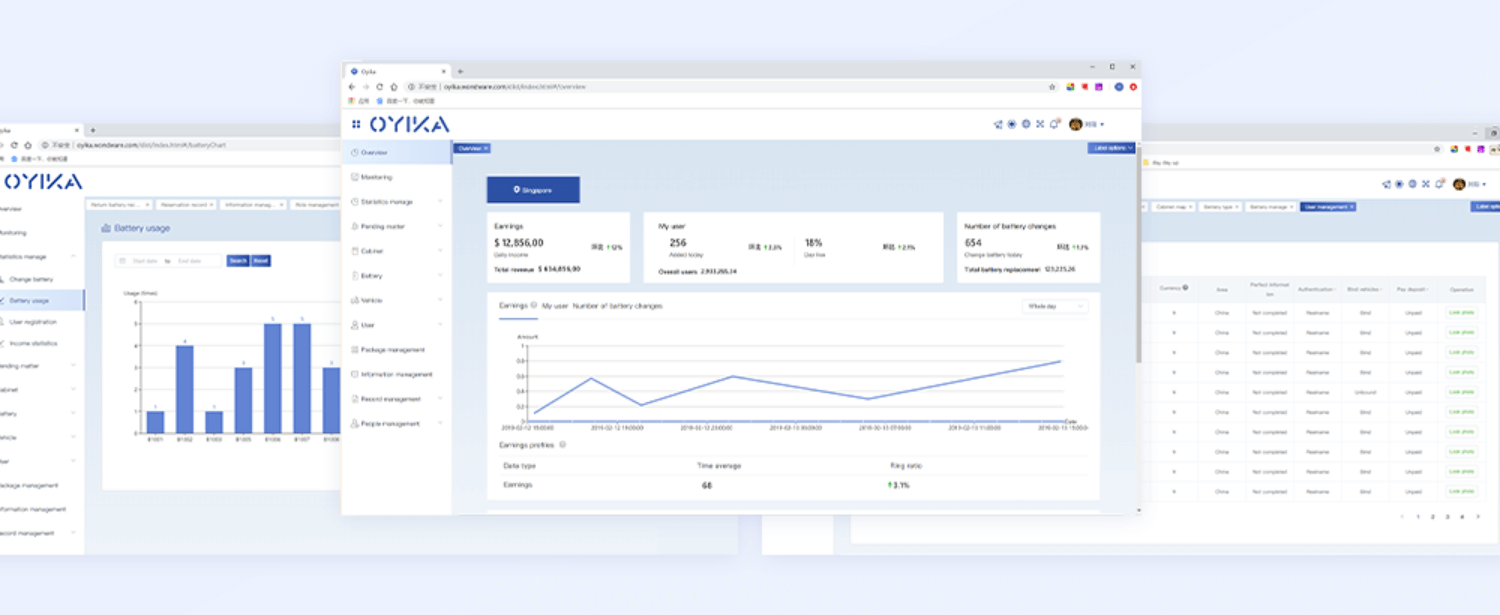
Task: Click the browser reload icon
Action: 379,87
